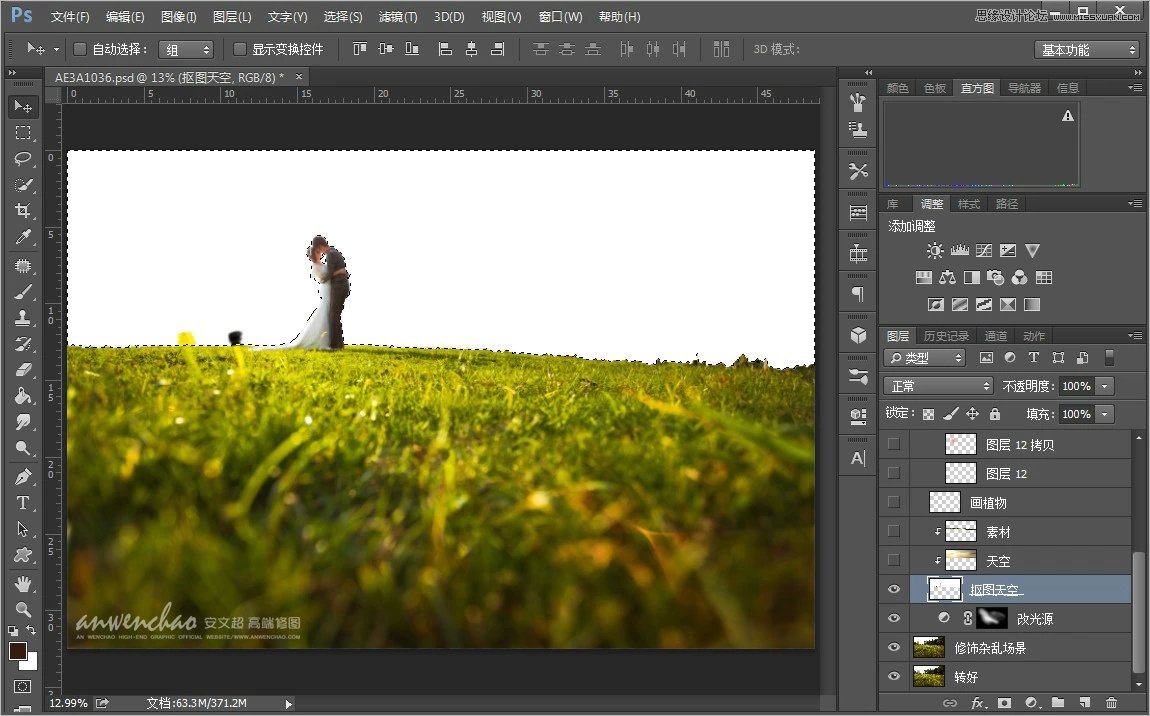Viewport: 1150px width, 716px height.
Task: Click the delete layer trash icon
Action: tap(1111, 703)
